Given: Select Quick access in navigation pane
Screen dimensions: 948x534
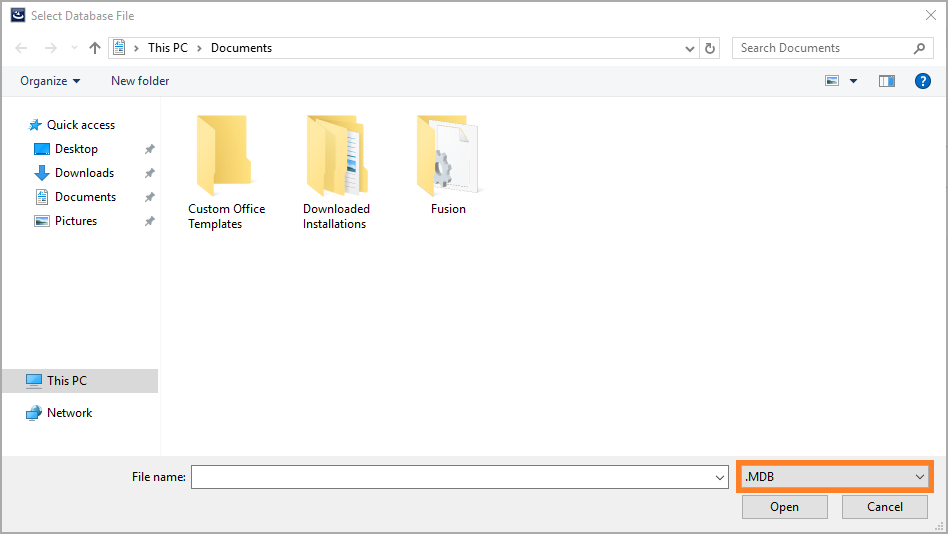Looking at the screenshot, I should (73, 125).
